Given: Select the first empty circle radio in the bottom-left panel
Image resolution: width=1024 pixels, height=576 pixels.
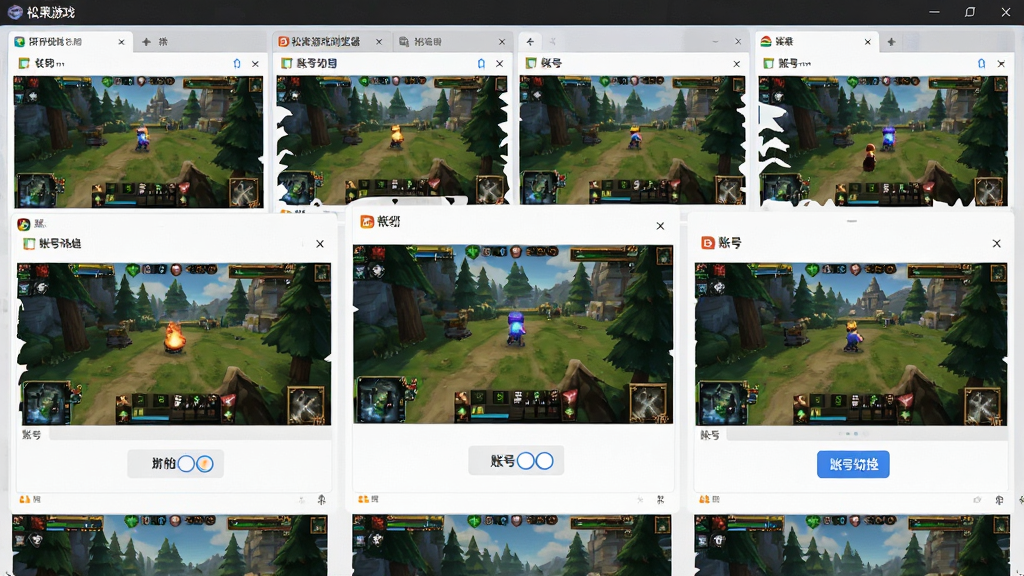Looking at the screenshot, I should 186,464.
